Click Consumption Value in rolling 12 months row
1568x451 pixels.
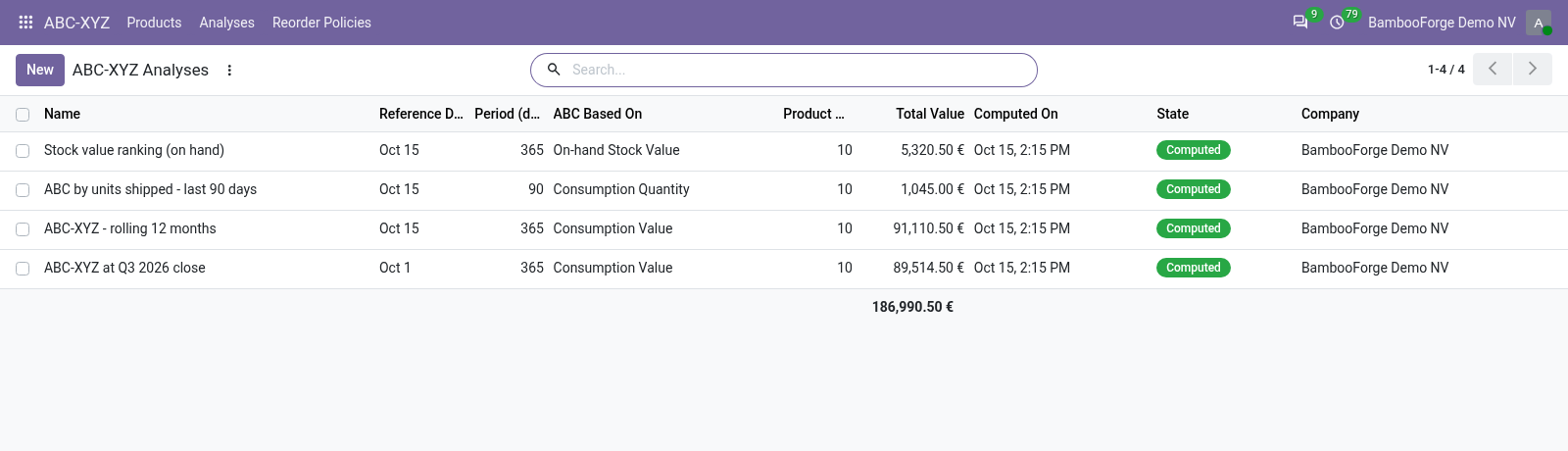pos(612,228)
